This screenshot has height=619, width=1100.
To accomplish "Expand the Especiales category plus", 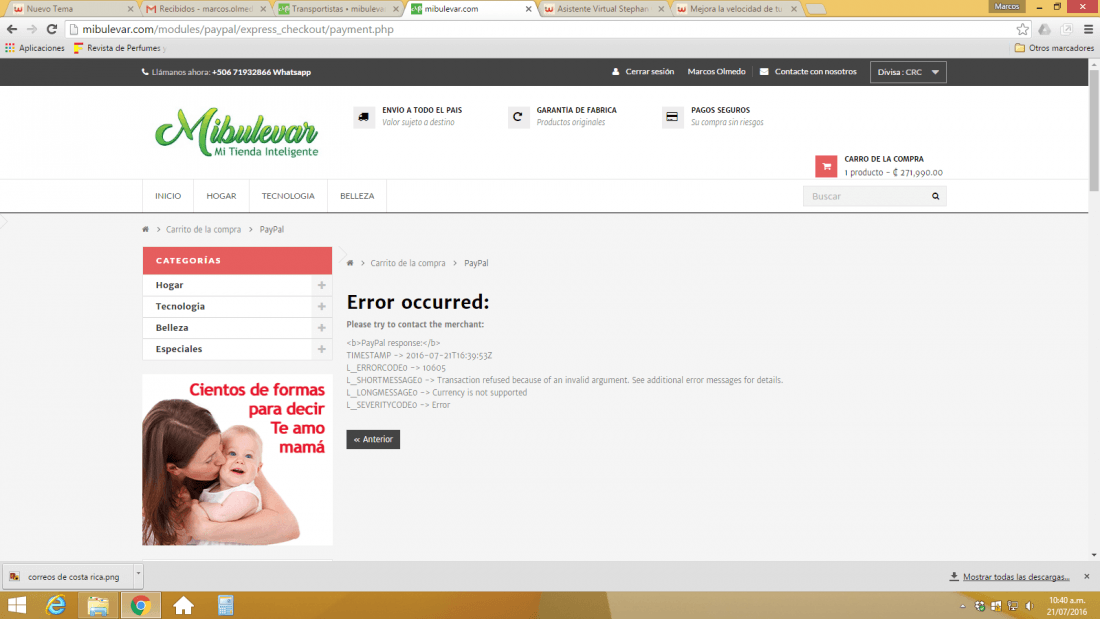I will [321, 349].
